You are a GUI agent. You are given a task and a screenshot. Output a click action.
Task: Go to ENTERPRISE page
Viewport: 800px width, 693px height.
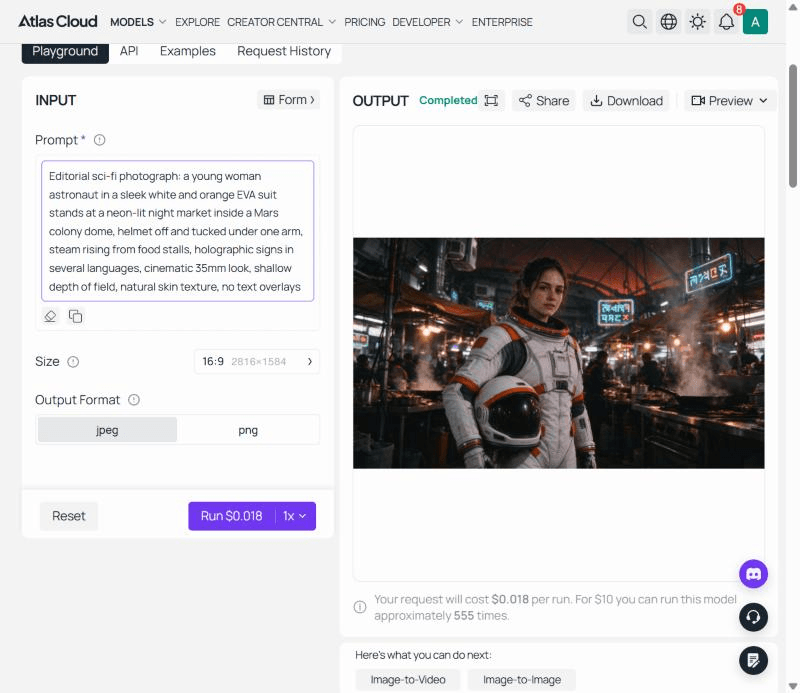(502, 22)
